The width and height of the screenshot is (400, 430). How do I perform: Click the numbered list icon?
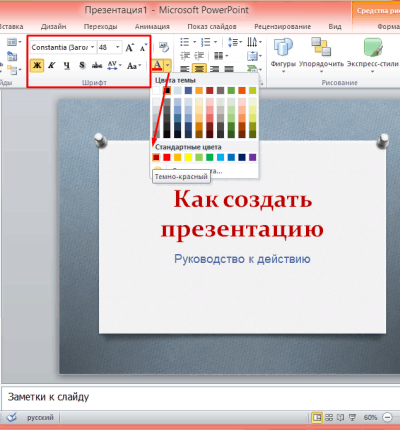tap(205, 42)
